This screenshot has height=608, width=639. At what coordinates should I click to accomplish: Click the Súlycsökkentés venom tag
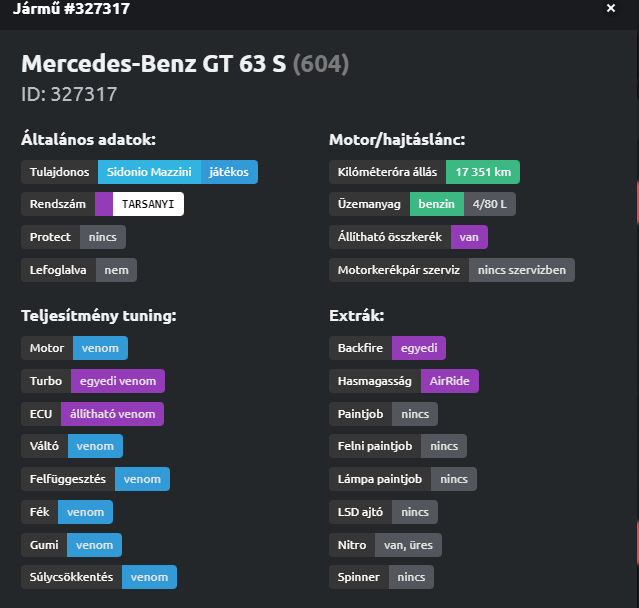point(149,577)
